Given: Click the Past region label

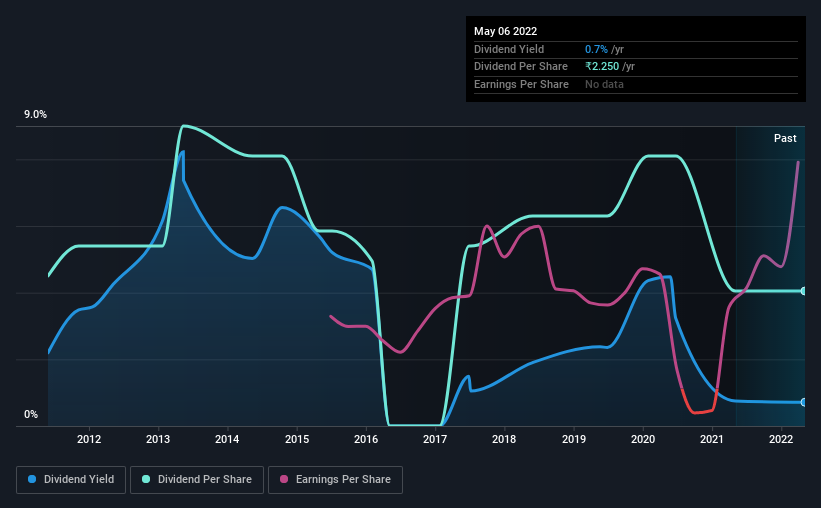Looking at the screenshot, I should point(785,138).
